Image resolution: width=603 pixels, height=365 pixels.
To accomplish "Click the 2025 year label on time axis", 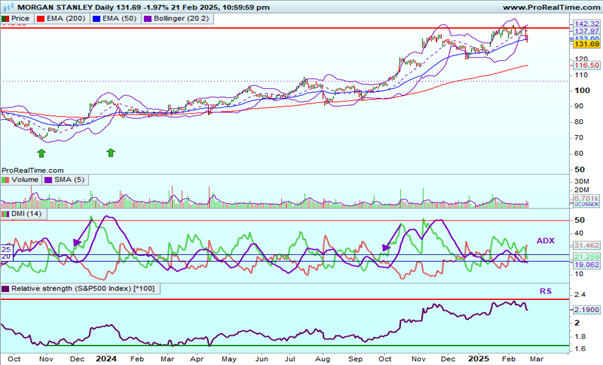I will (479, 359).
